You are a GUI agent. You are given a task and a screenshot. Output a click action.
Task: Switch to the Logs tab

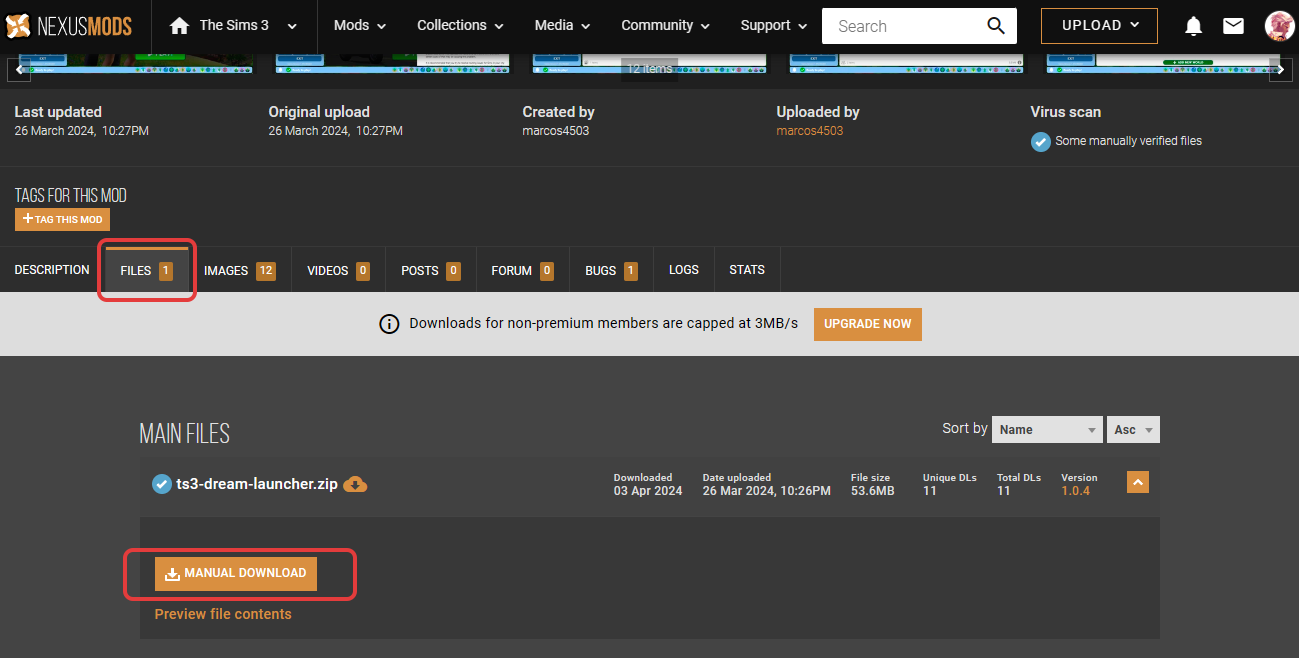click(x=684, y=270)
